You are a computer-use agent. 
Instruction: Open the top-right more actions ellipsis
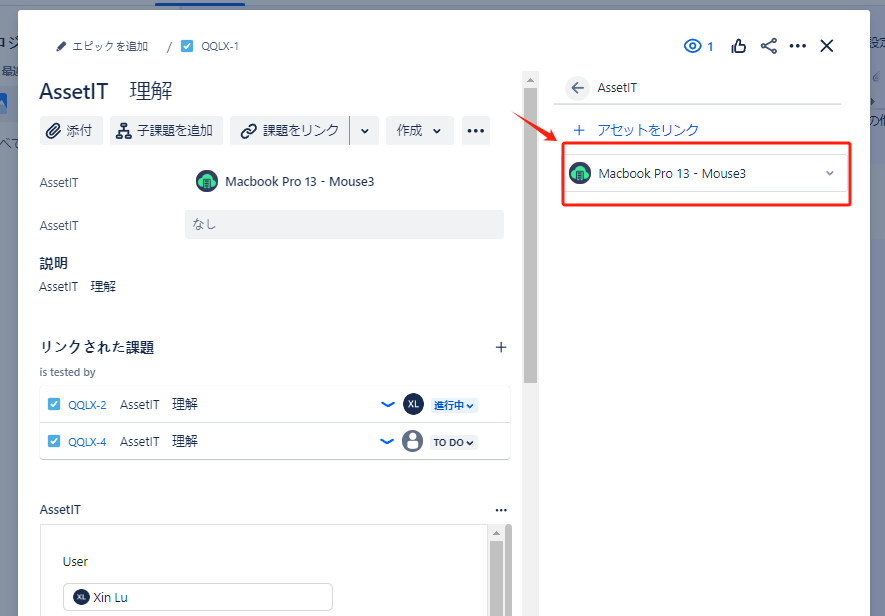(x=798, y=46)
